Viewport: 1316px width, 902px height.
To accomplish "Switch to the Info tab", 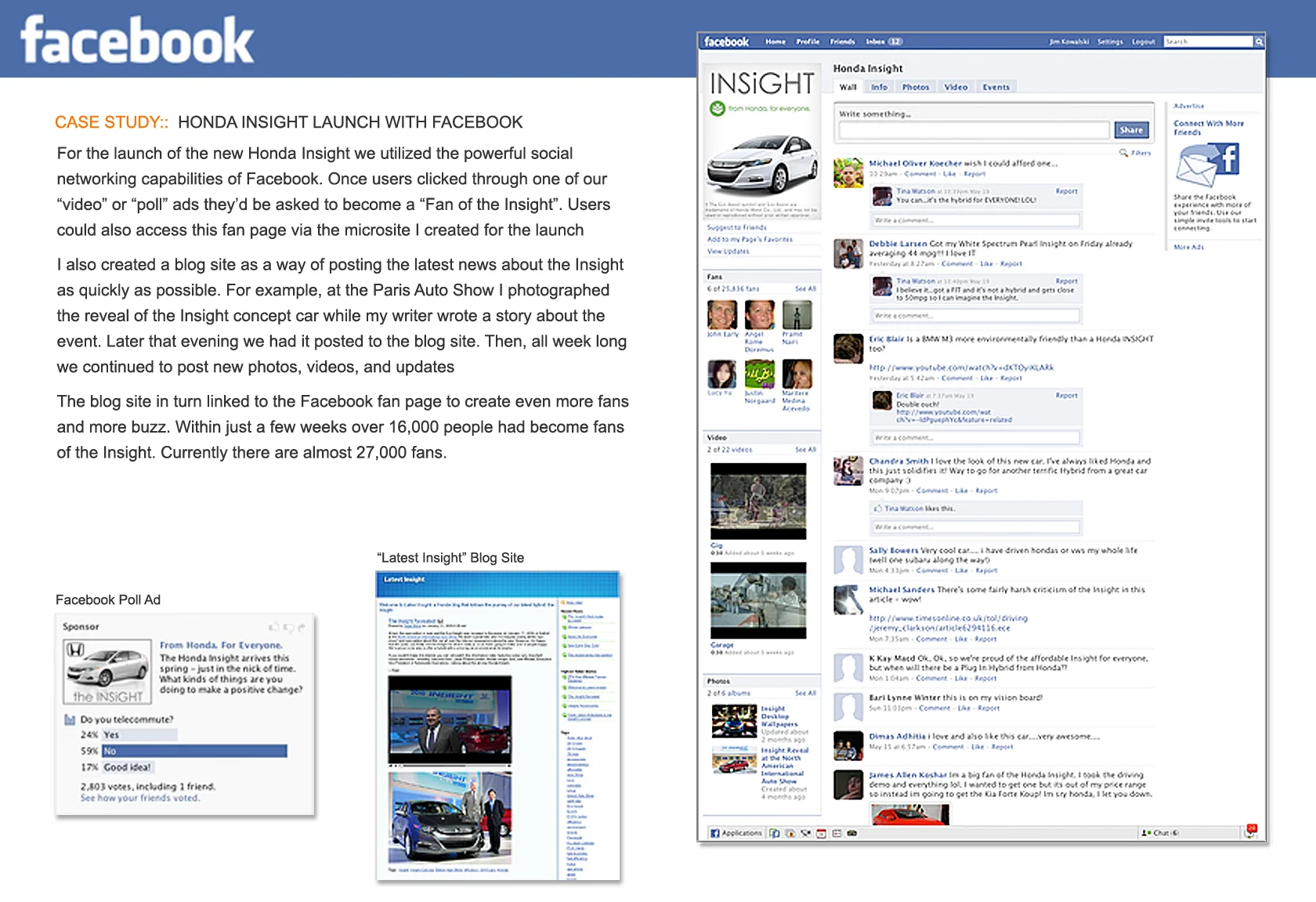I will tap(879, 87).
